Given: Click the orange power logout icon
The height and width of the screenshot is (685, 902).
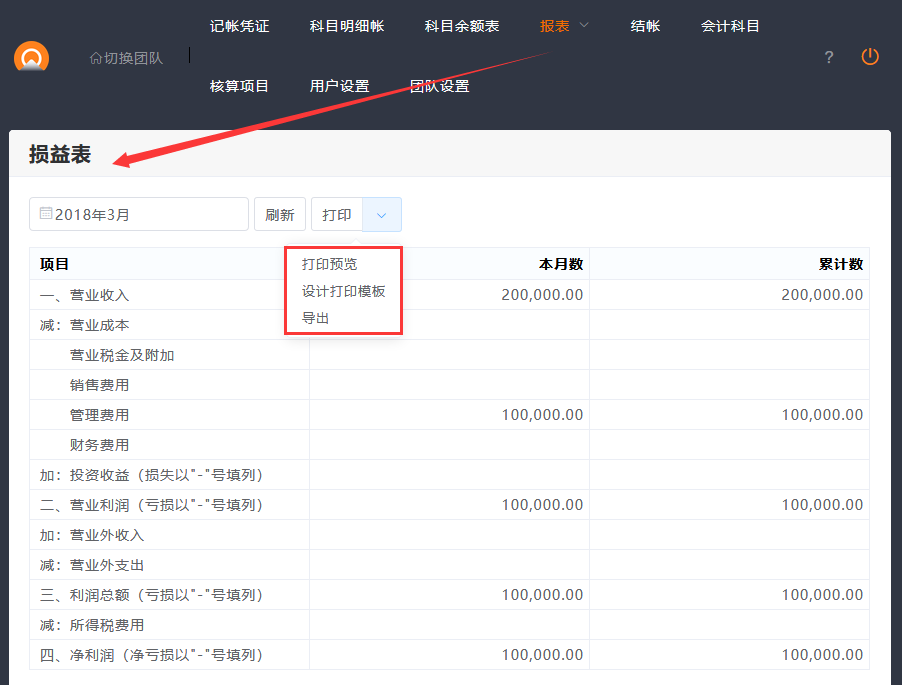Looking at the screenshot, I should pyautogui.click(x=870, y=57).
